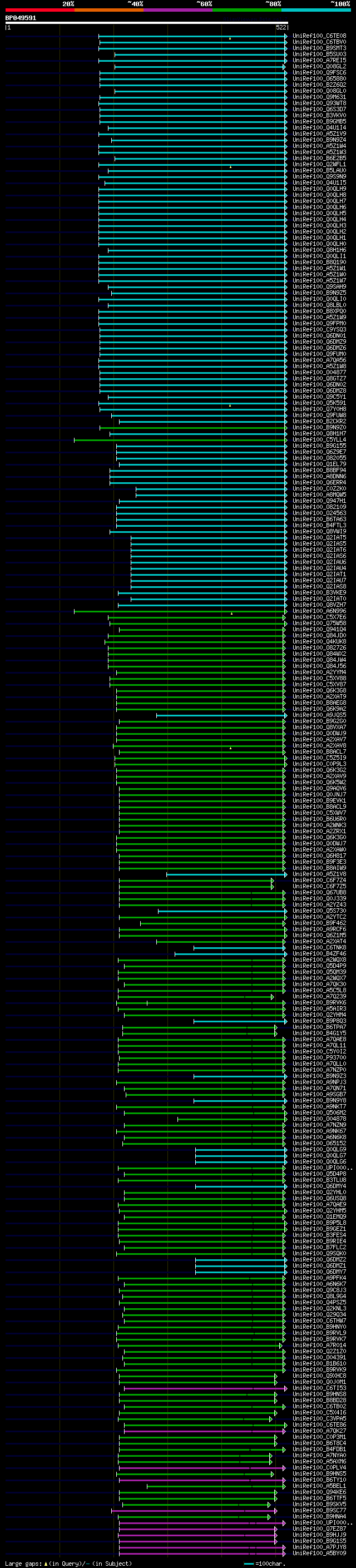
Task: Select the UniRef100_Q75W58 label
Action: click(319, 624)
